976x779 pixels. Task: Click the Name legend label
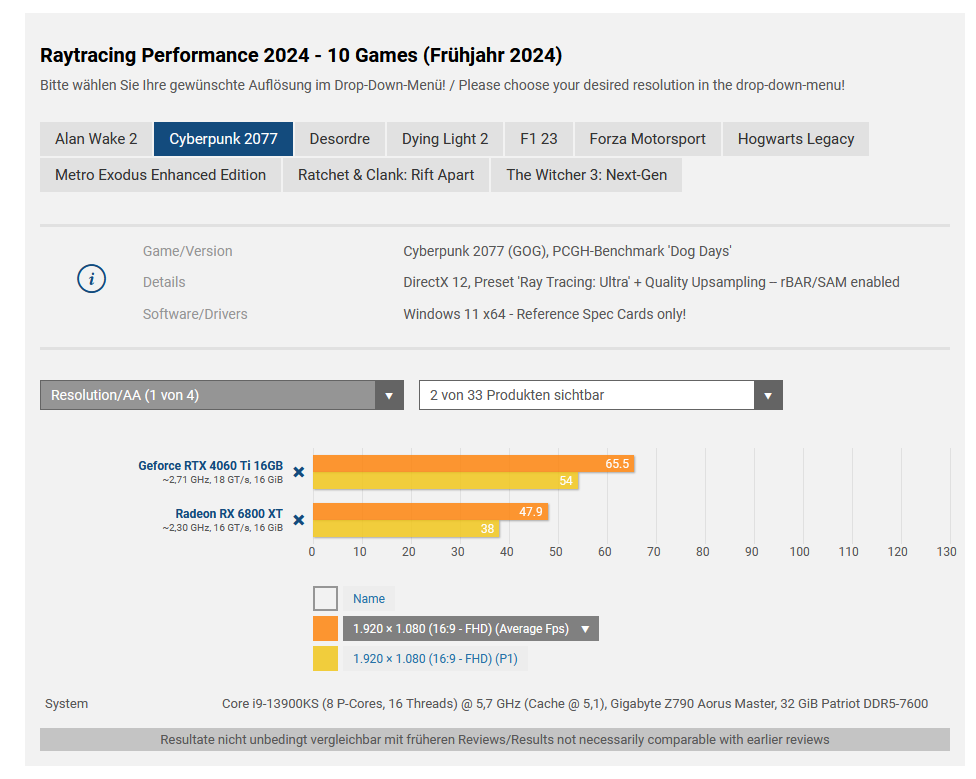(x=369, y=599)
